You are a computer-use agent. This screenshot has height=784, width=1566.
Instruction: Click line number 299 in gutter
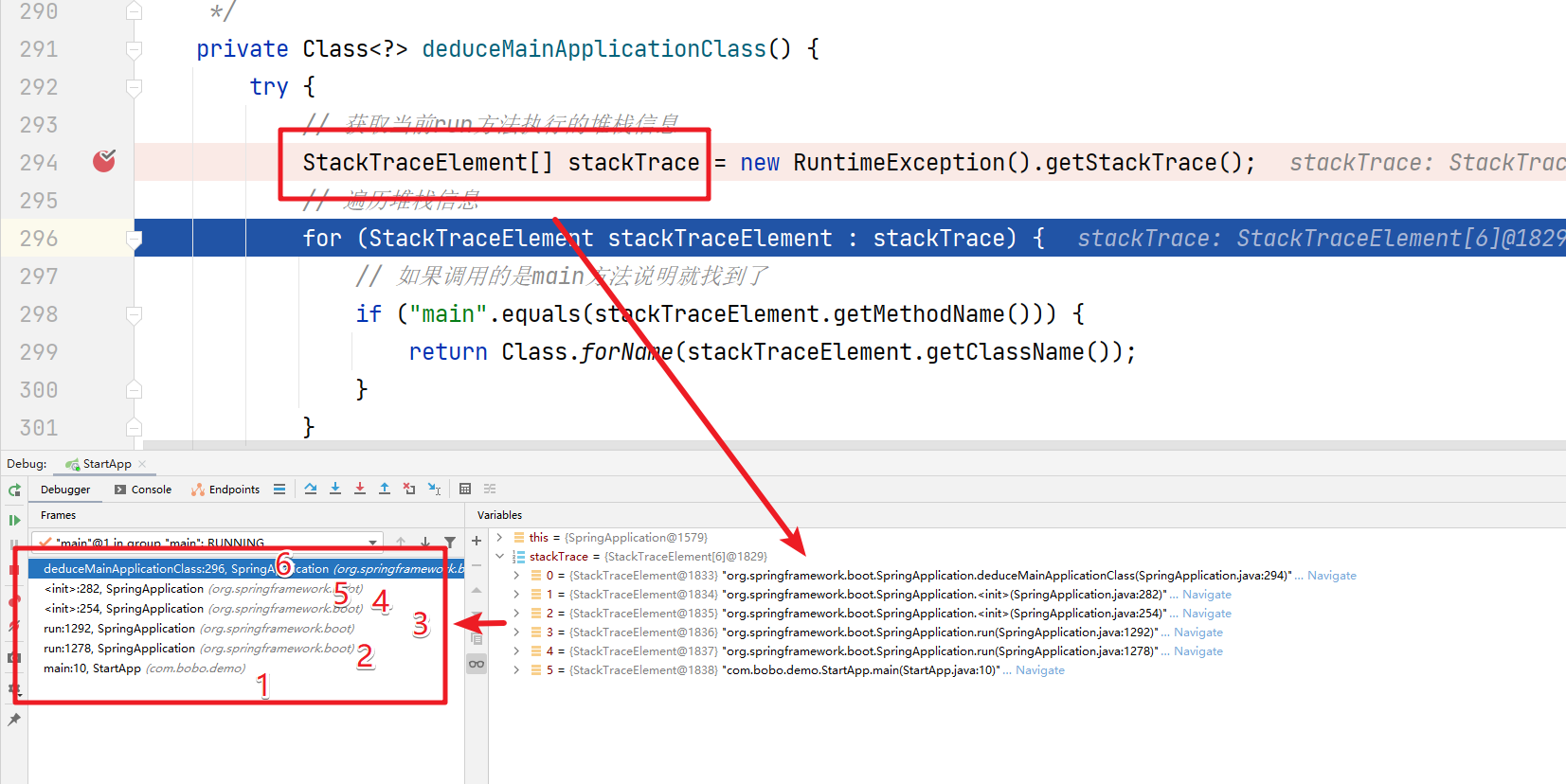click(x=39, y=352)
